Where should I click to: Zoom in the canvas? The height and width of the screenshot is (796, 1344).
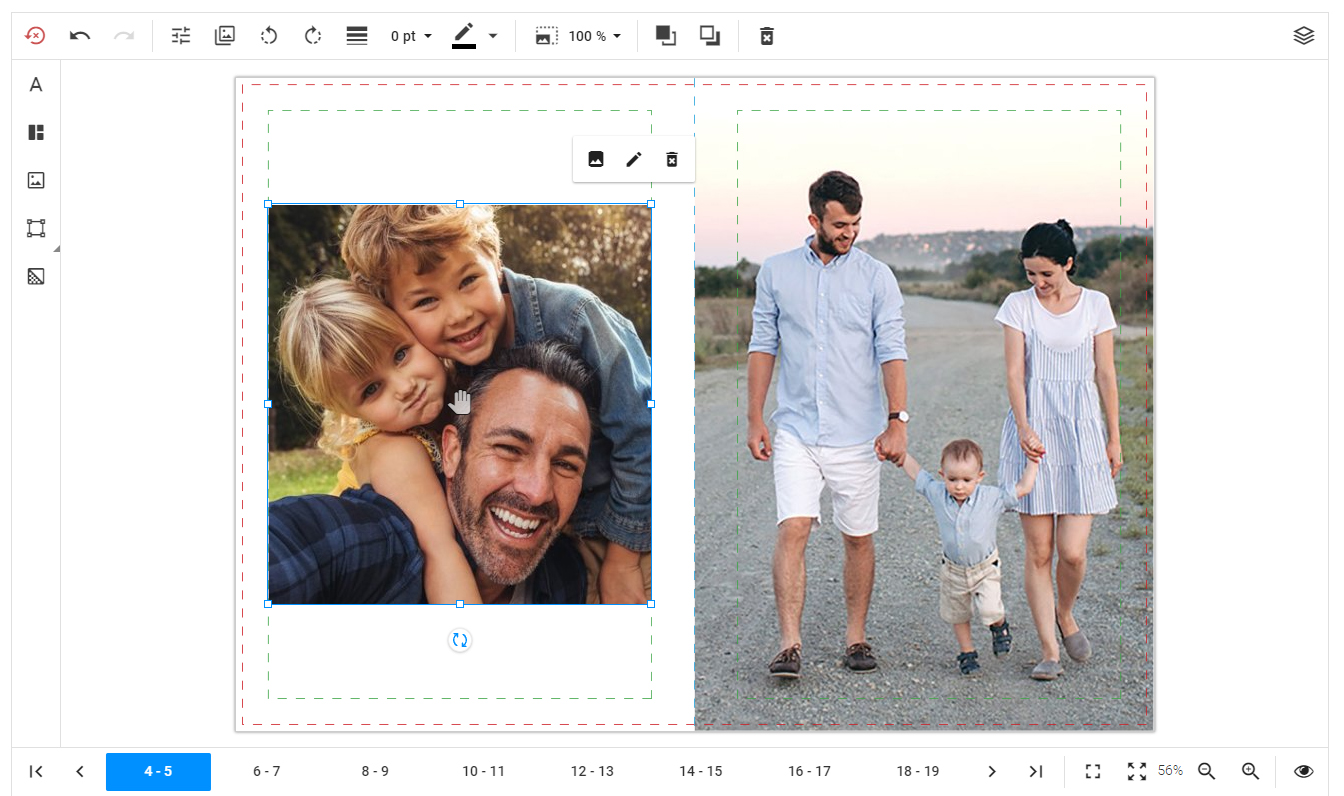pyautogui.click(x=1251, y=771)
